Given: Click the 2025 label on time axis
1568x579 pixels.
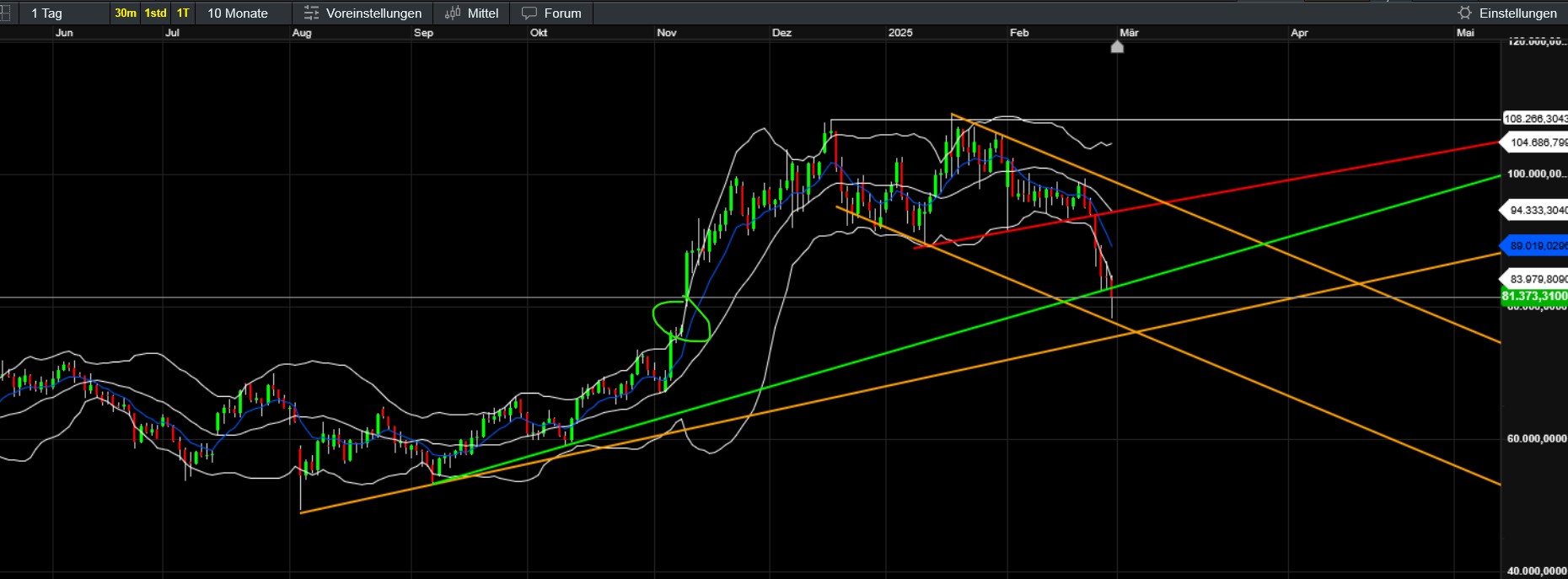Looking at the screenshot, I should click(900, 33).
